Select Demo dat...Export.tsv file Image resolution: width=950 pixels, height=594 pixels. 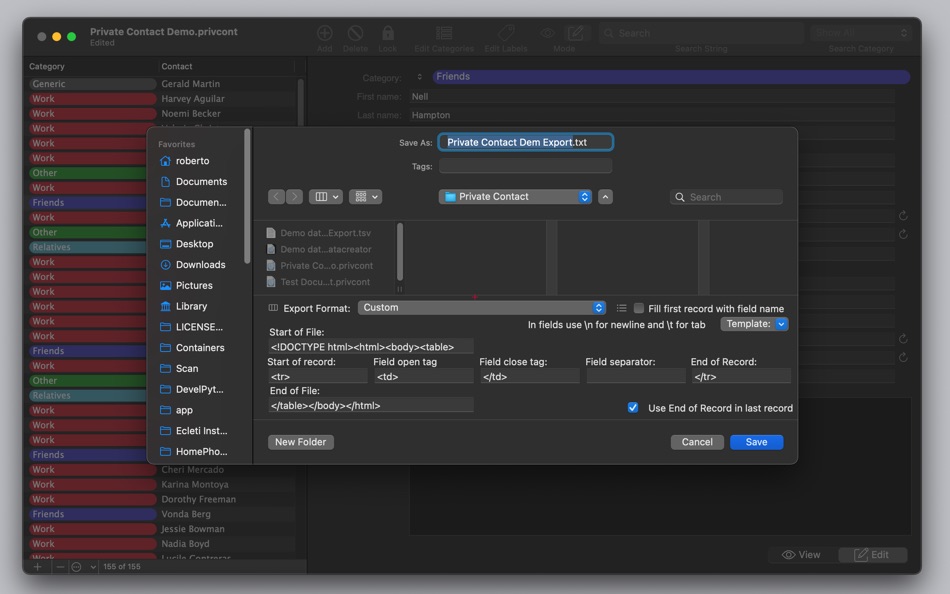[319, 233]
